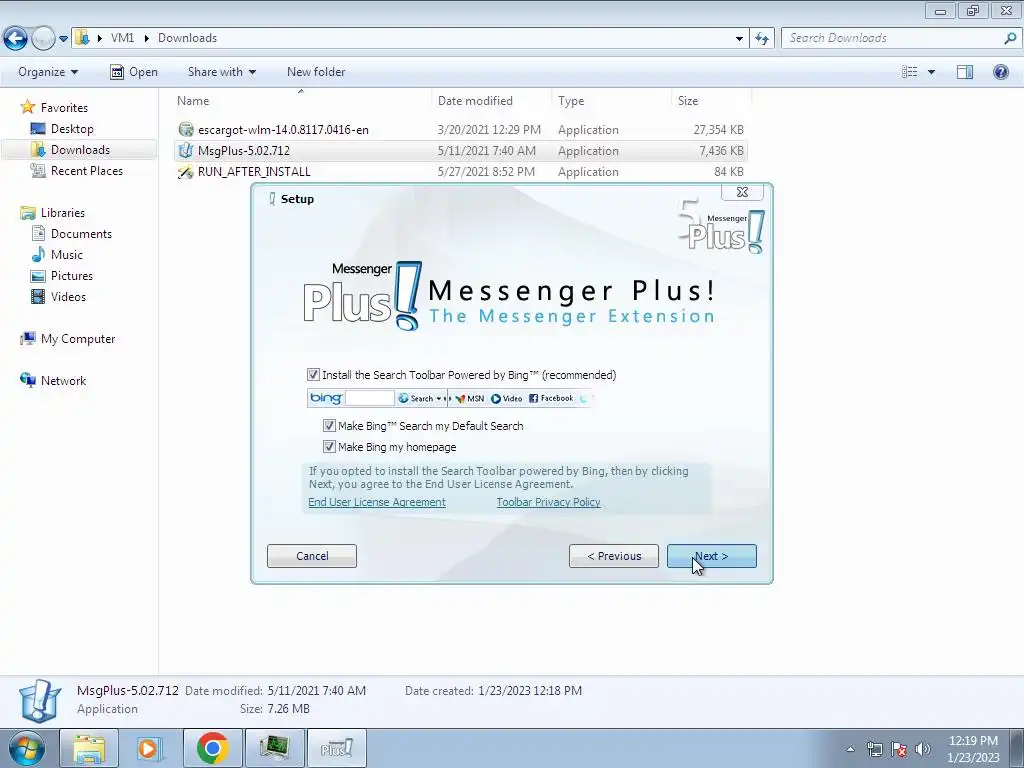Uncheck Make Bing Search my Default Search
Screen dimensions: 1024x768
coord(329,426)
